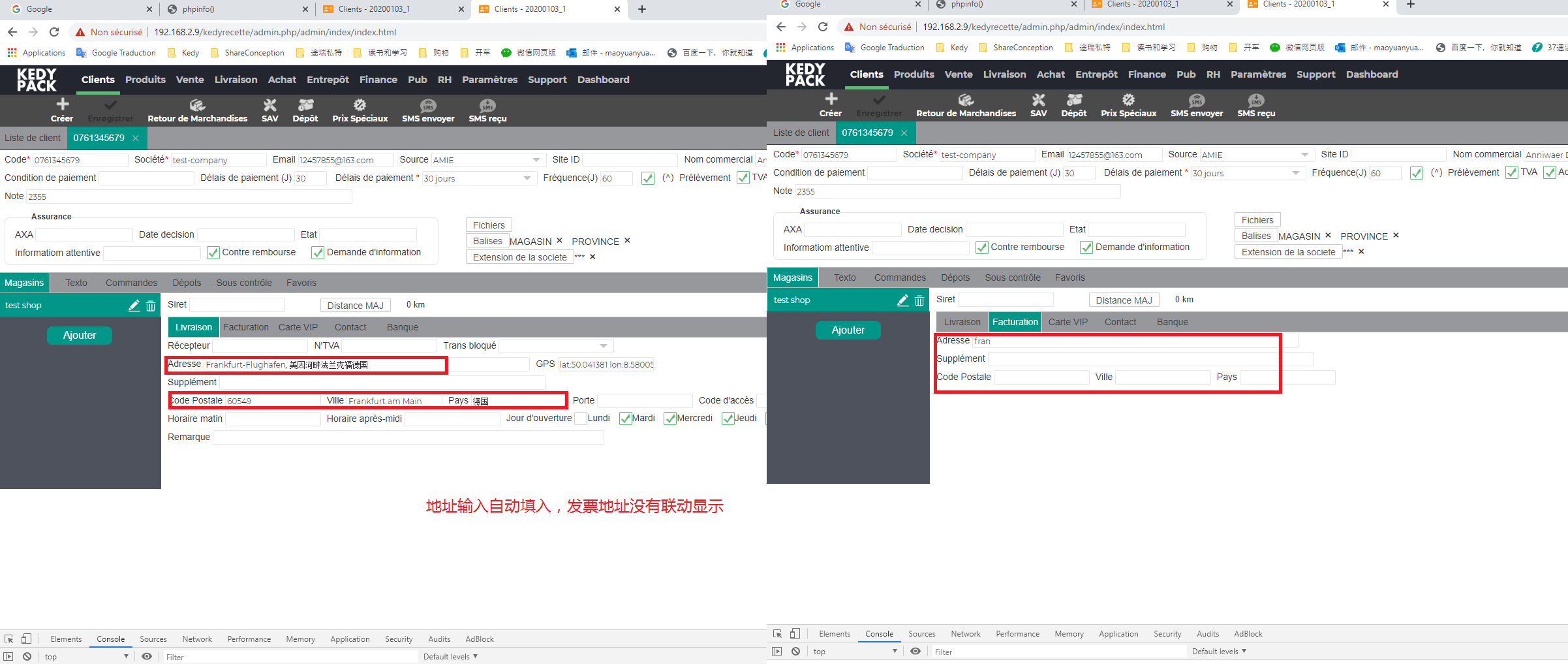Close the 0761345679 client tab, left window

[x=136, y=138]
